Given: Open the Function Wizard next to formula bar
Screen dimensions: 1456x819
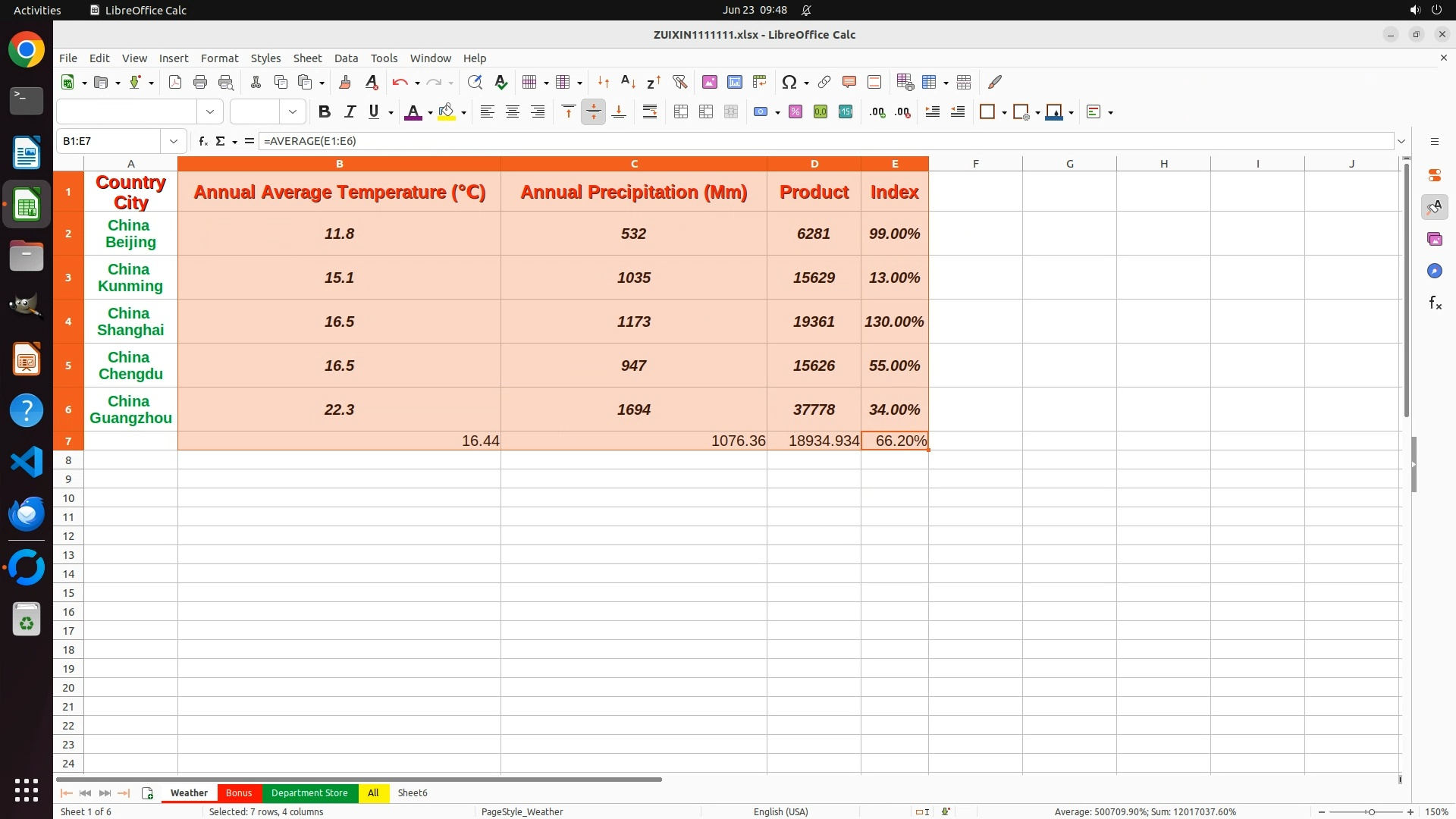Looking at the screenshot, I should pyautogui.click(x=202, y=141).
